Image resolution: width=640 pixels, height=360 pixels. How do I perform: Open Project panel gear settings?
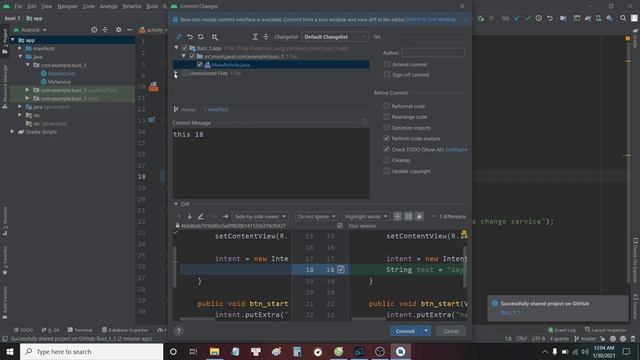[x=118, y=30]
